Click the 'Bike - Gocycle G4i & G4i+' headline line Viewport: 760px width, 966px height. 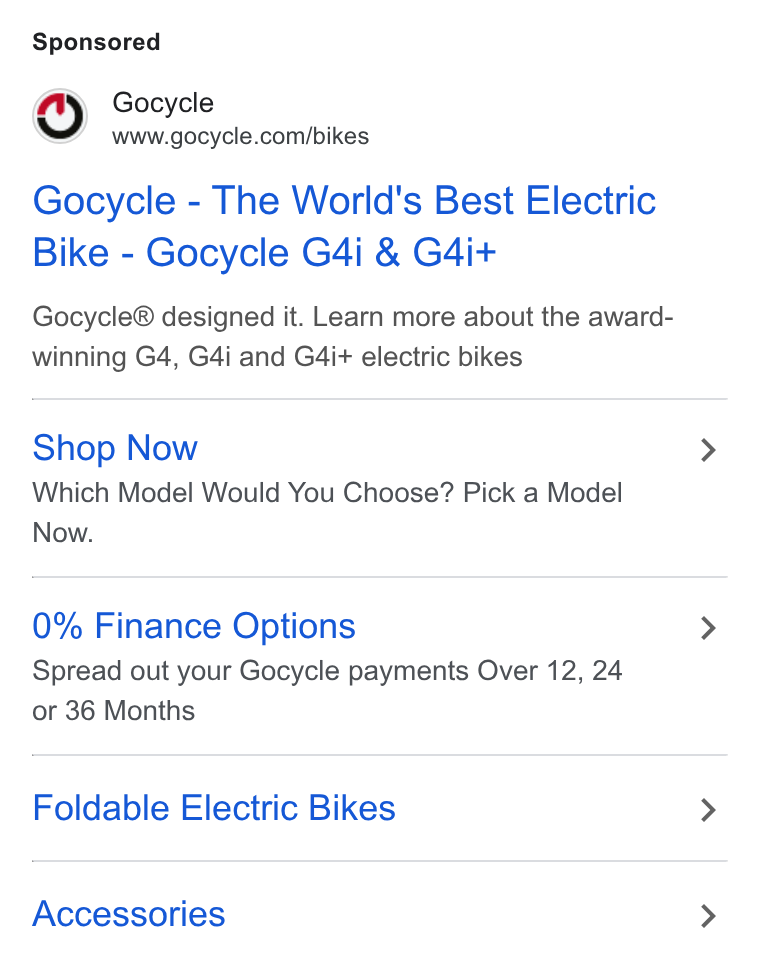(x=264, y=253)
